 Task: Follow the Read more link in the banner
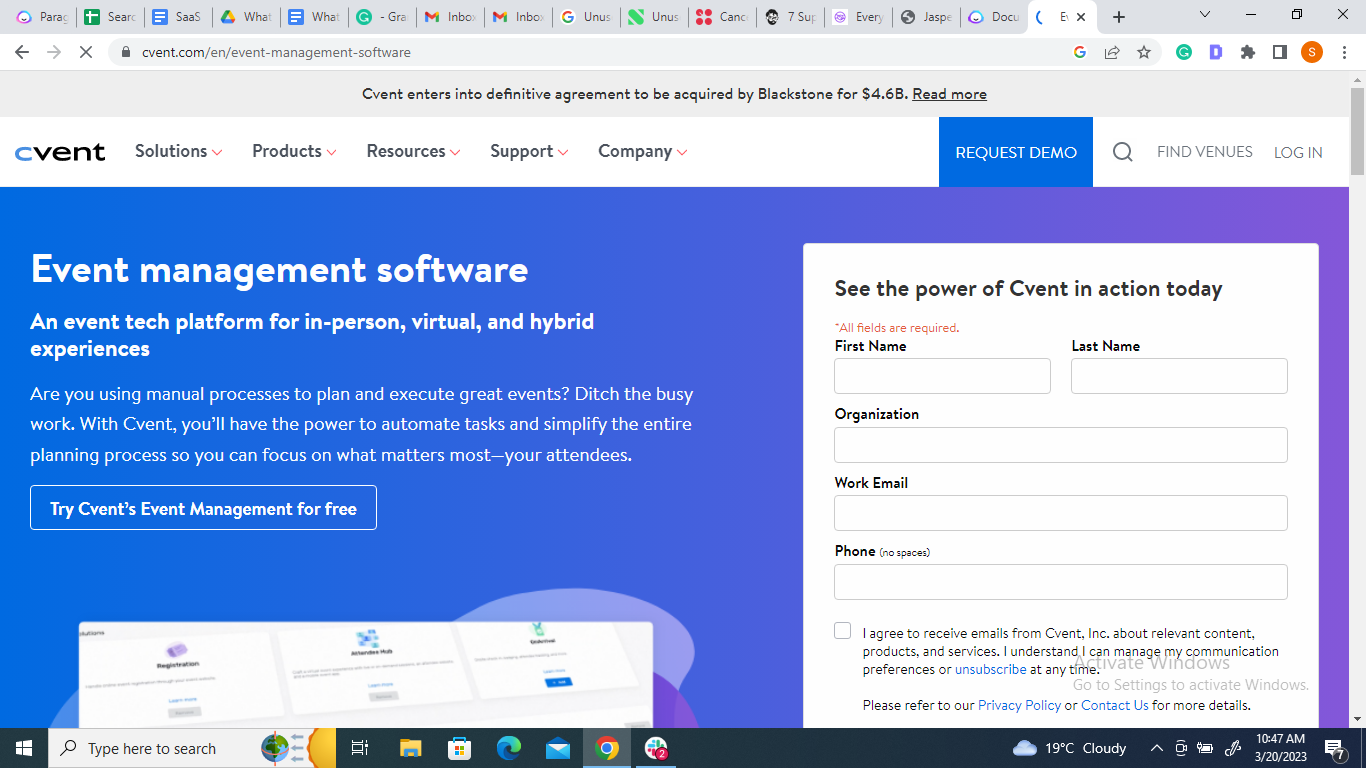click(x=949, y=94)
